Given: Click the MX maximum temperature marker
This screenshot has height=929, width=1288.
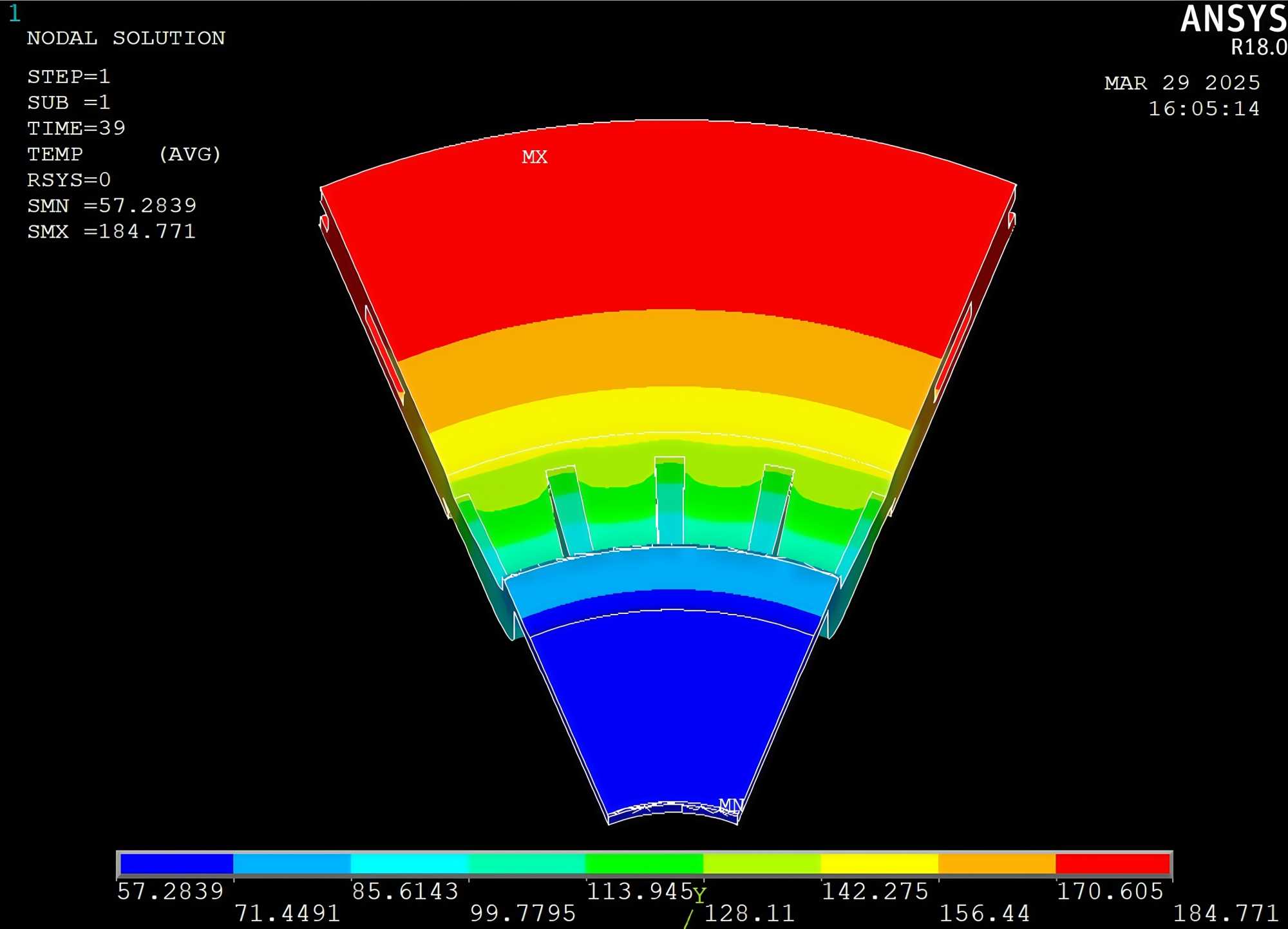Looking at the screenshot, I should [535, 157].
